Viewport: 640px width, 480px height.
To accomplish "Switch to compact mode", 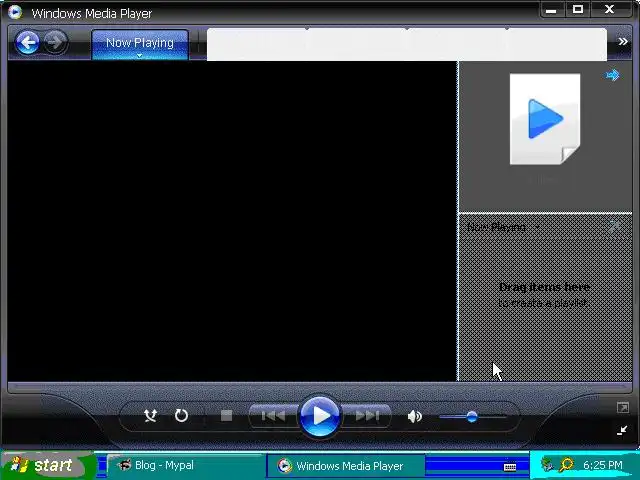I will point(622,430).
